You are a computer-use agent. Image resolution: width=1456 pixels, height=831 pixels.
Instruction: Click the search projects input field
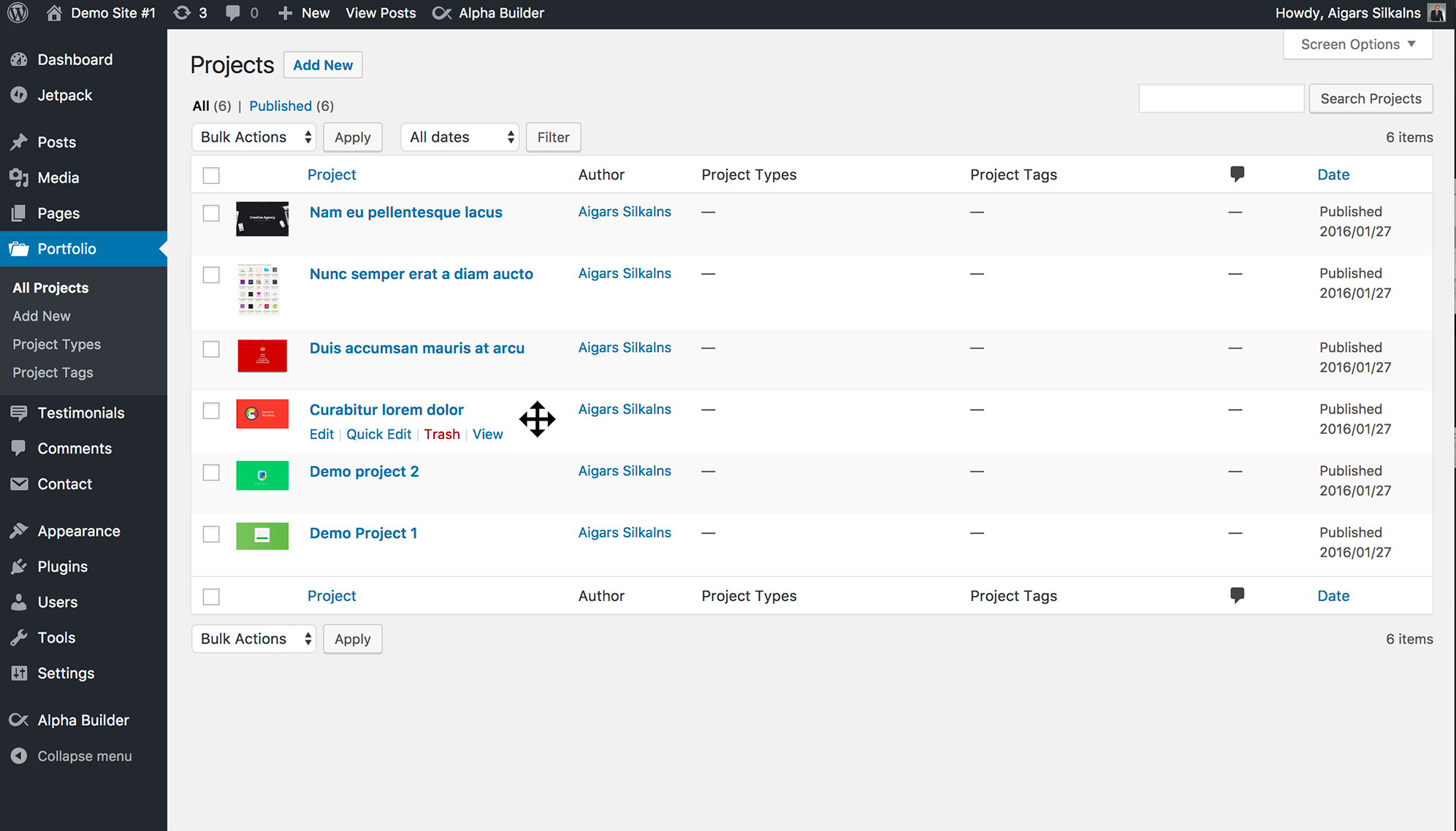[1220, 98]
